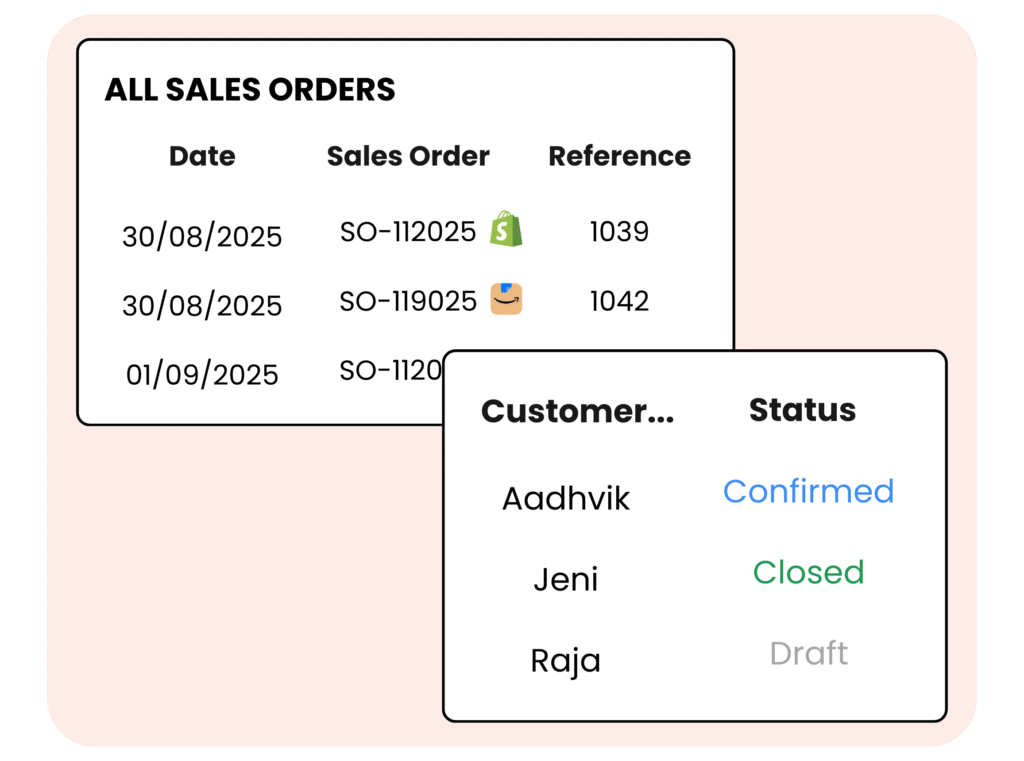1024x761 pixels.
Task: Open the partially hidden SO-1120 order
Action: [x=390, y=370]
